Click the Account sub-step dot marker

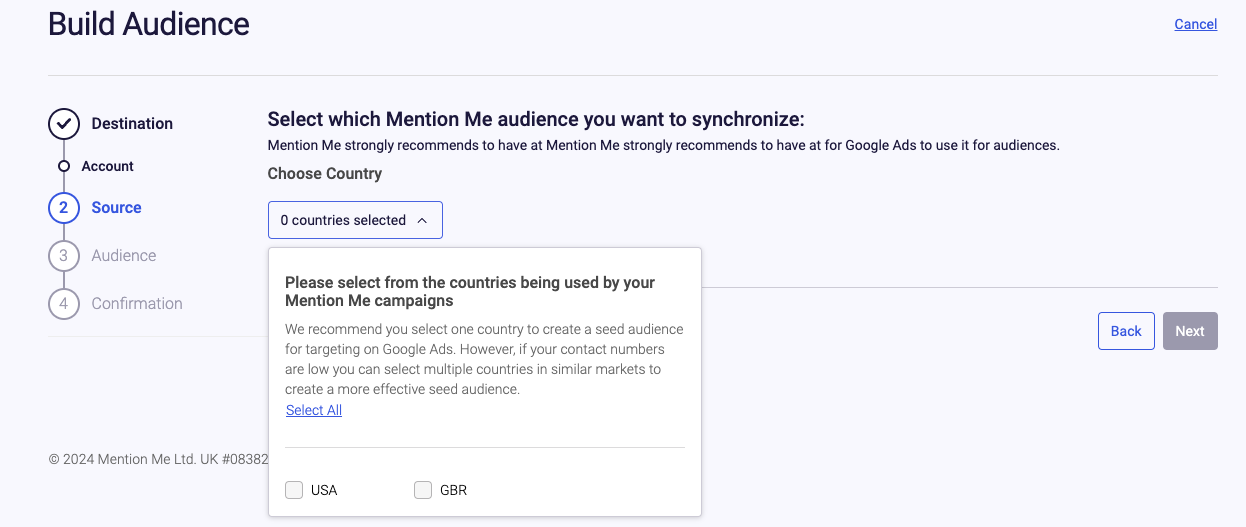pyautogui.click(x=64, y=166)
